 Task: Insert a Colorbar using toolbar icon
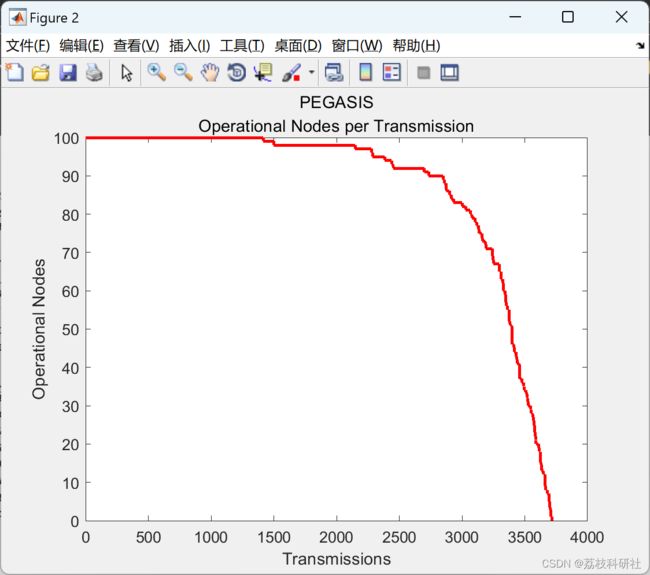point(365,73)
